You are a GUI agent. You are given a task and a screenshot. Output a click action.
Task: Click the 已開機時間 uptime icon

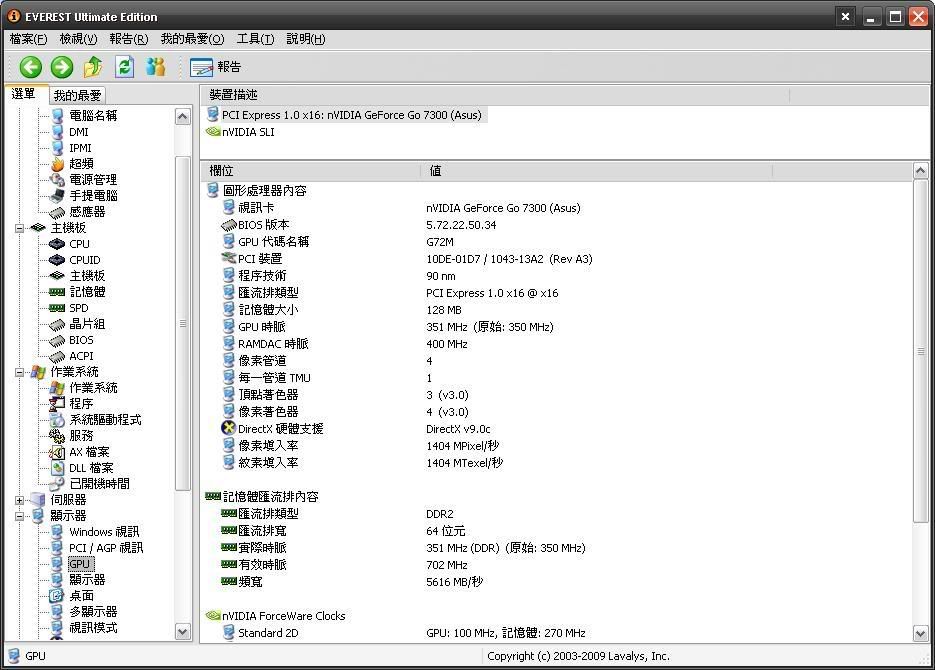tap(57, 484)
